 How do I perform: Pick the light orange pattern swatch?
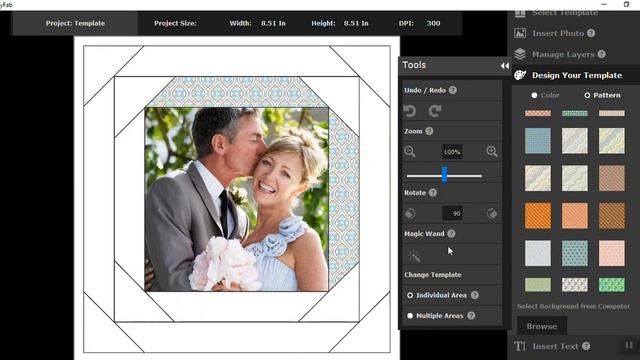(575, 216)
